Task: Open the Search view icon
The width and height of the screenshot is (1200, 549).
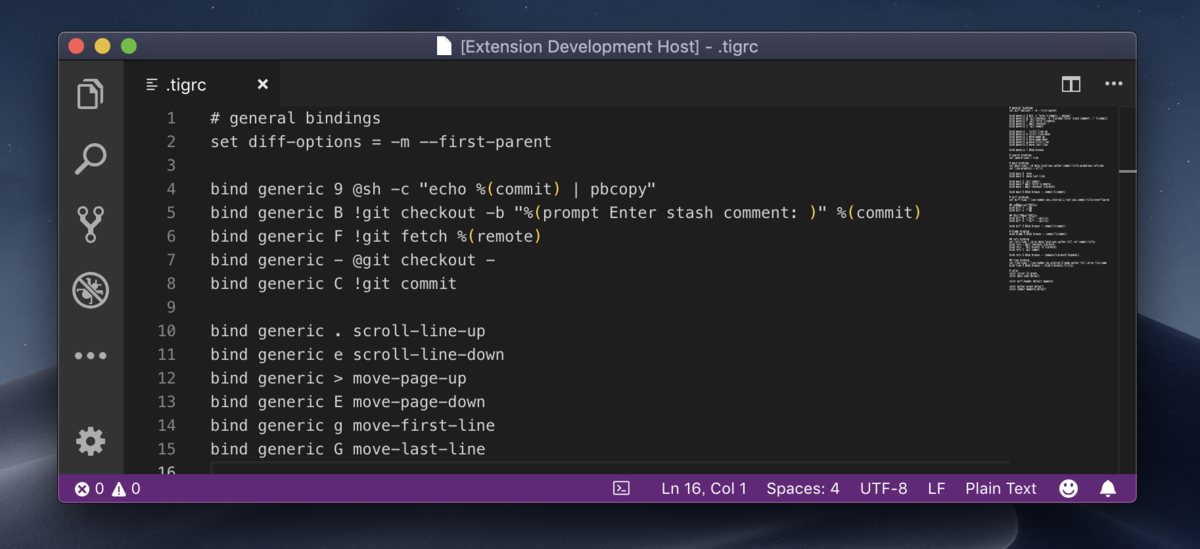Action: tap(91, 158)
